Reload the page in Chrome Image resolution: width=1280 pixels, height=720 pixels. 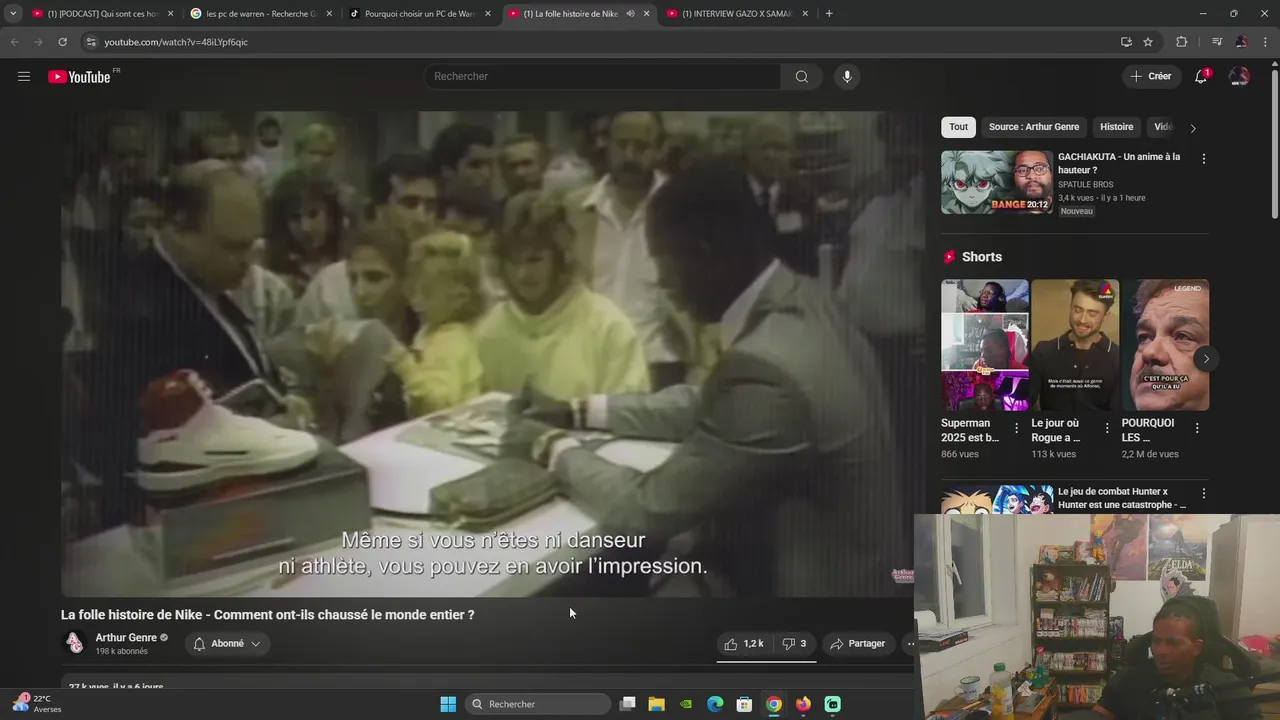62,42
